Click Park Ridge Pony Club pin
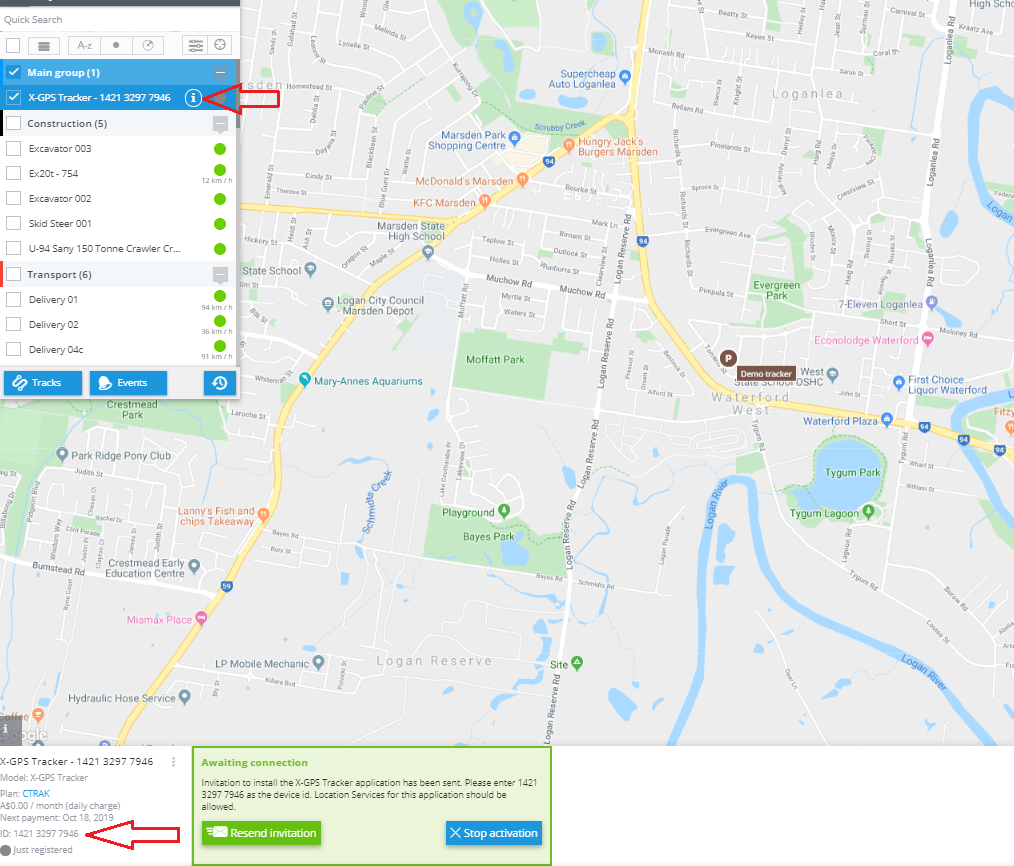Viewport: 1014px width, 866px height. pyautogui.click(x=62, y=454)
